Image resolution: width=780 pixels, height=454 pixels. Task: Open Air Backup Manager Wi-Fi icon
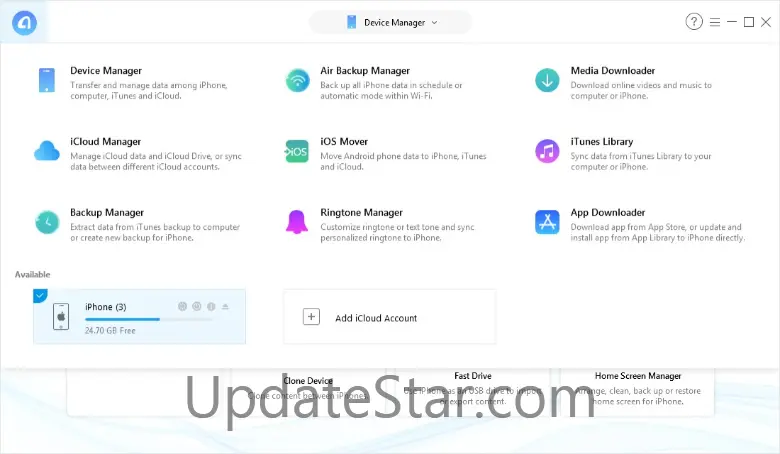297,81
